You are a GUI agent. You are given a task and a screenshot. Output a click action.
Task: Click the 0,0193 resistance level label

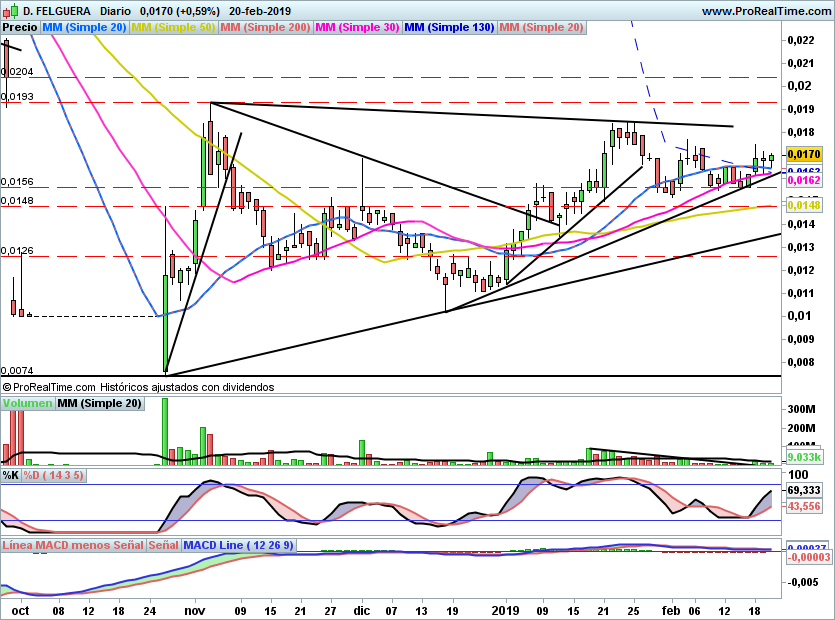click(x=17, y=96)
